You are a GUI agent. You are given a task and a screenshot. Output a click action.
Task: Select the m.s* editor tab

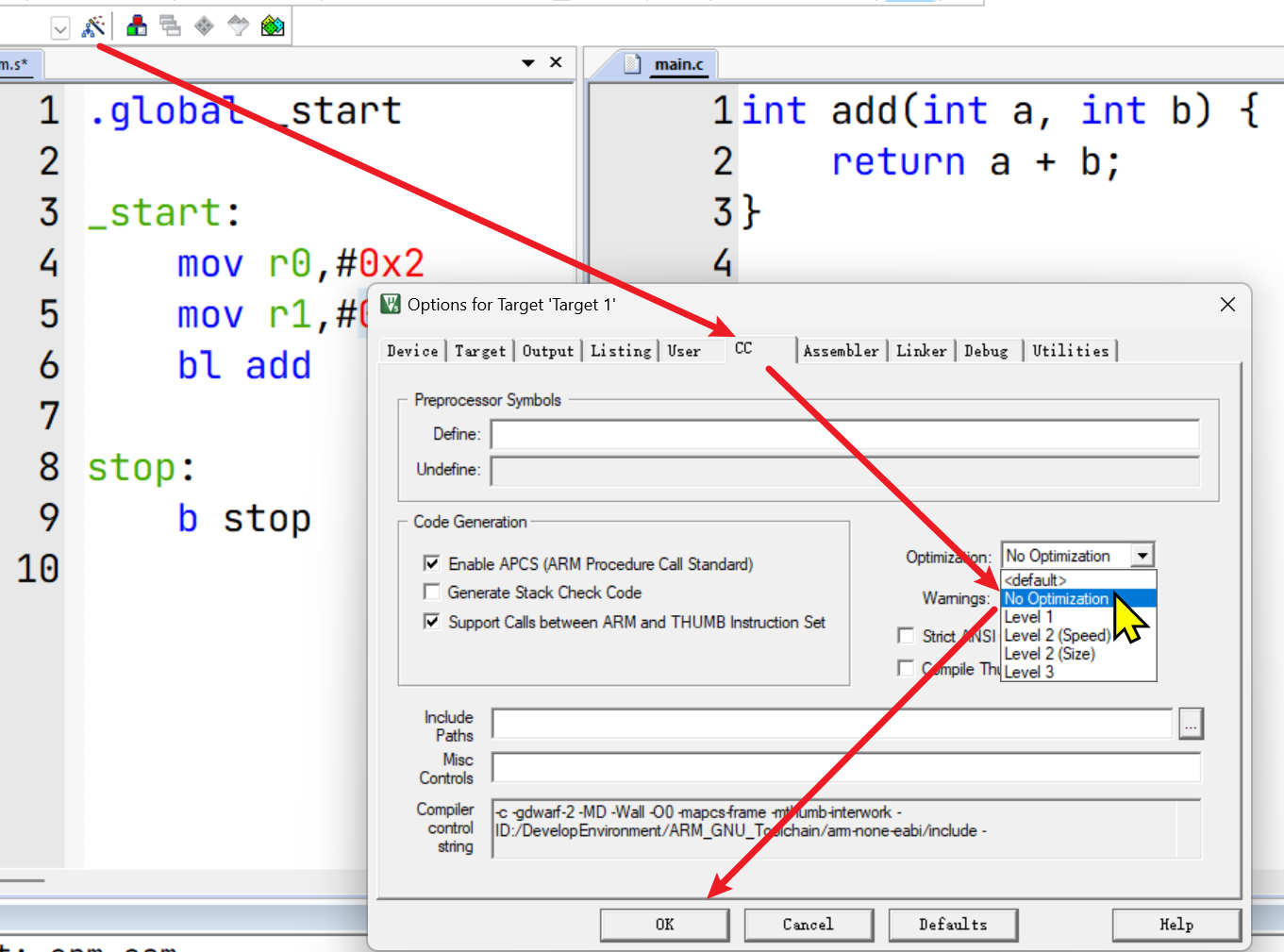[x=15, y=64]
